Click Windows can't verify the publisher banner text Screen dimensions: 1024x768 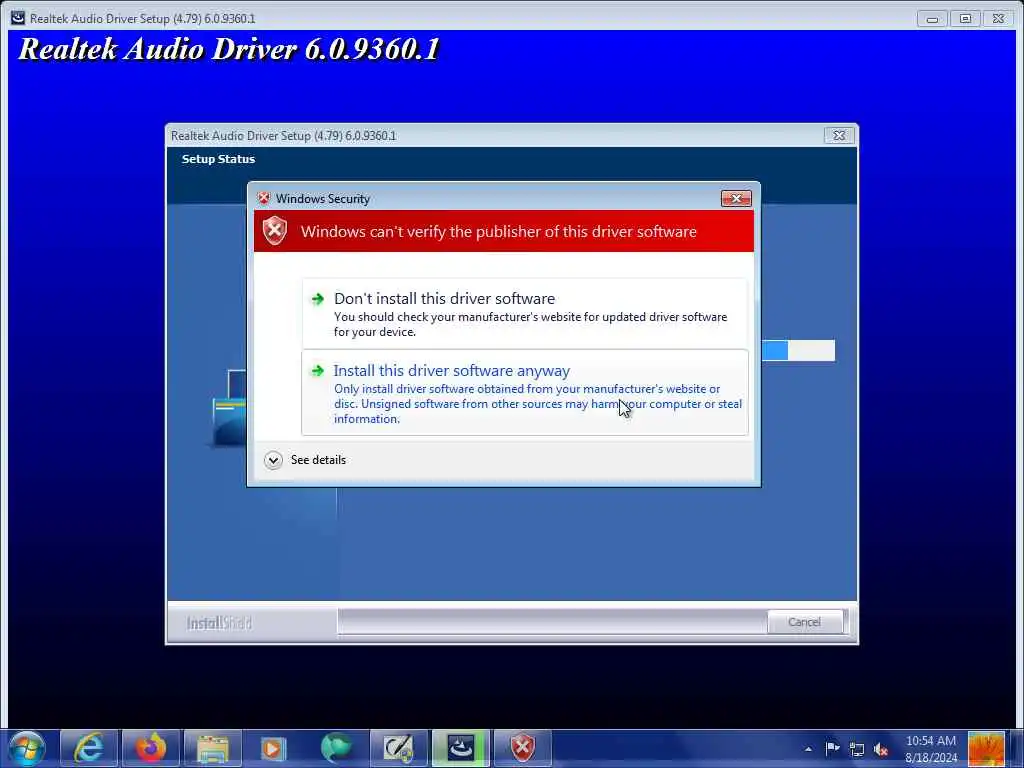point(498,231)
